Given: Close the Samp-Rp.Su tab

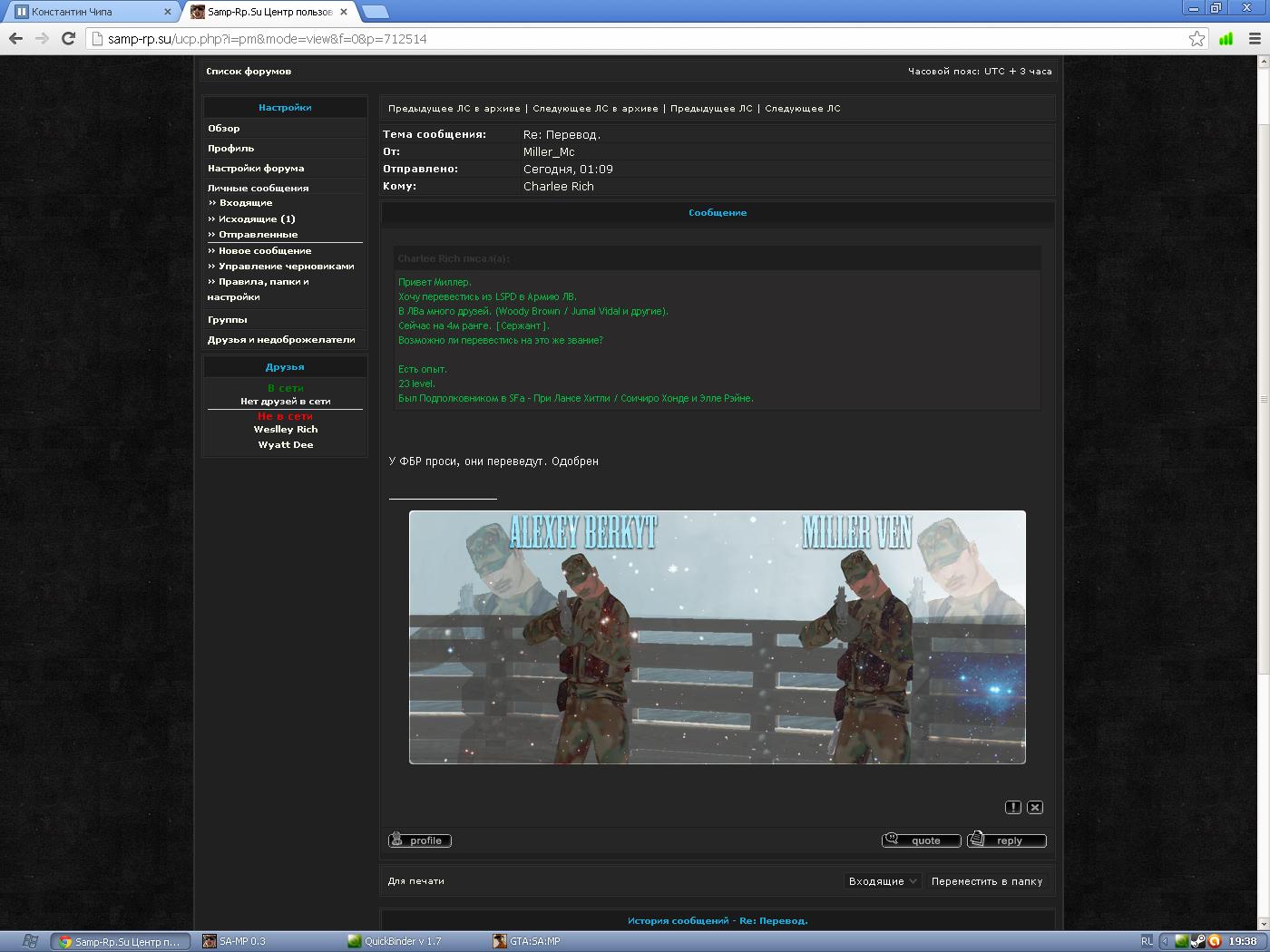Looking at the screenshot, I should (x=344, y=12).
